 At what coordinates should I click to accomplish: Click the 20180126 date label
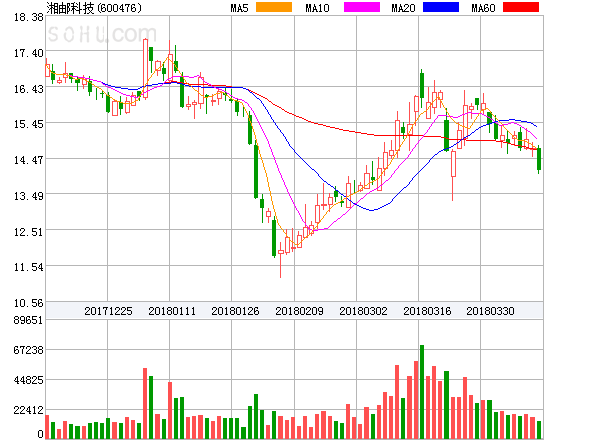[x=235, y=311]
